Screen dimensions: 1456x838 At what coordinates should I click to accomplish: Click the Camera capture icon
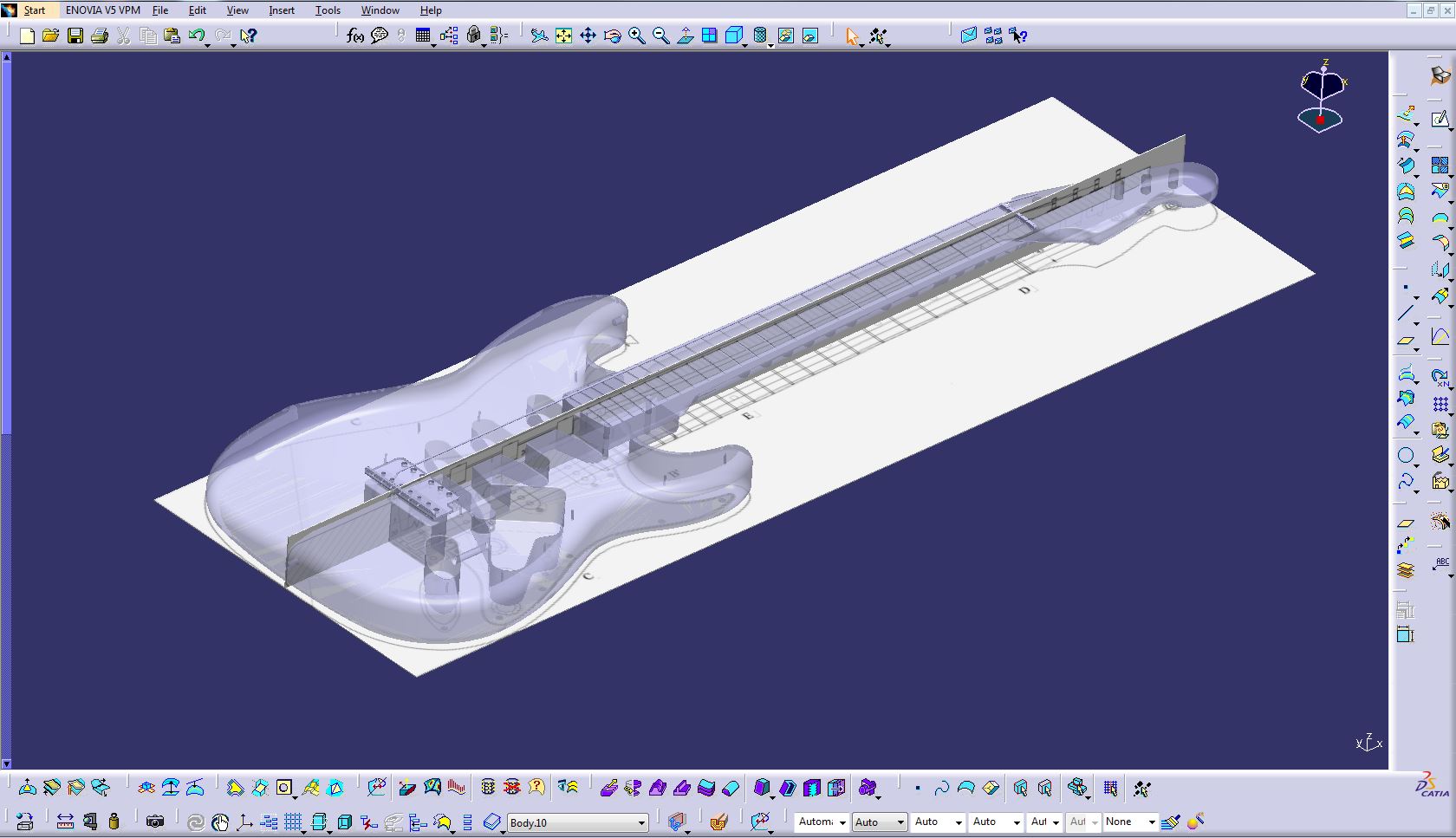click(x=155, y=822)
